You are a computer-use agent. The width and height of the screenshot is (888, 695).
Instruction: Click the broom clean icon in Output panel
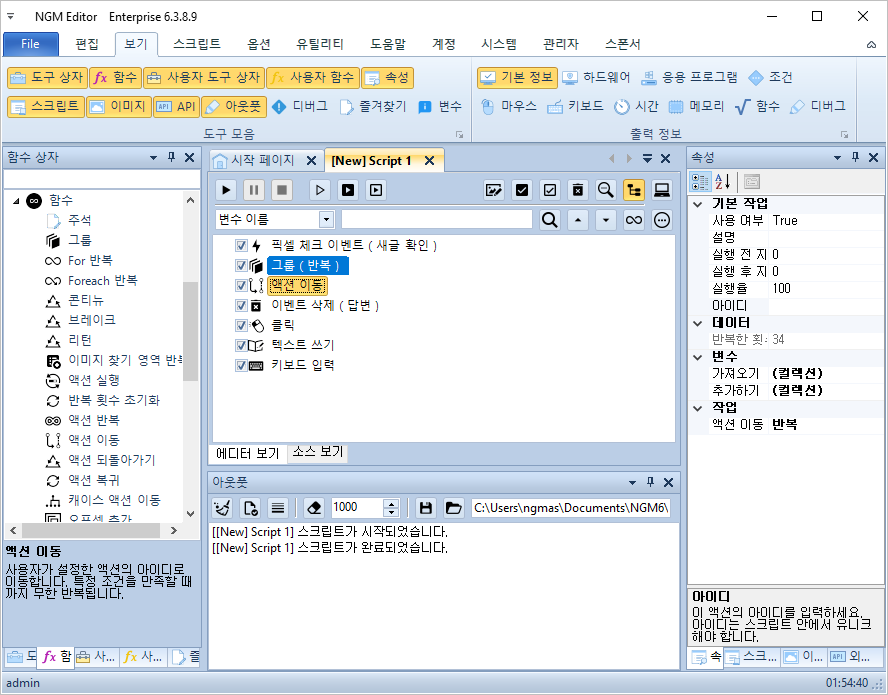tap(223, 508)
